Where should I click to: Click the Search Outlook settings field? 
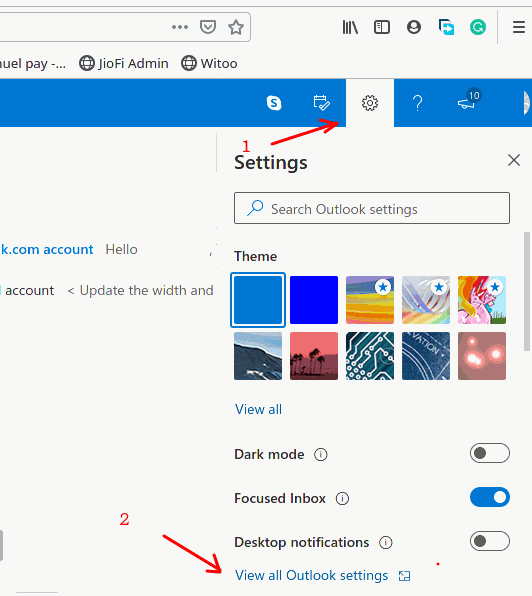372,208
